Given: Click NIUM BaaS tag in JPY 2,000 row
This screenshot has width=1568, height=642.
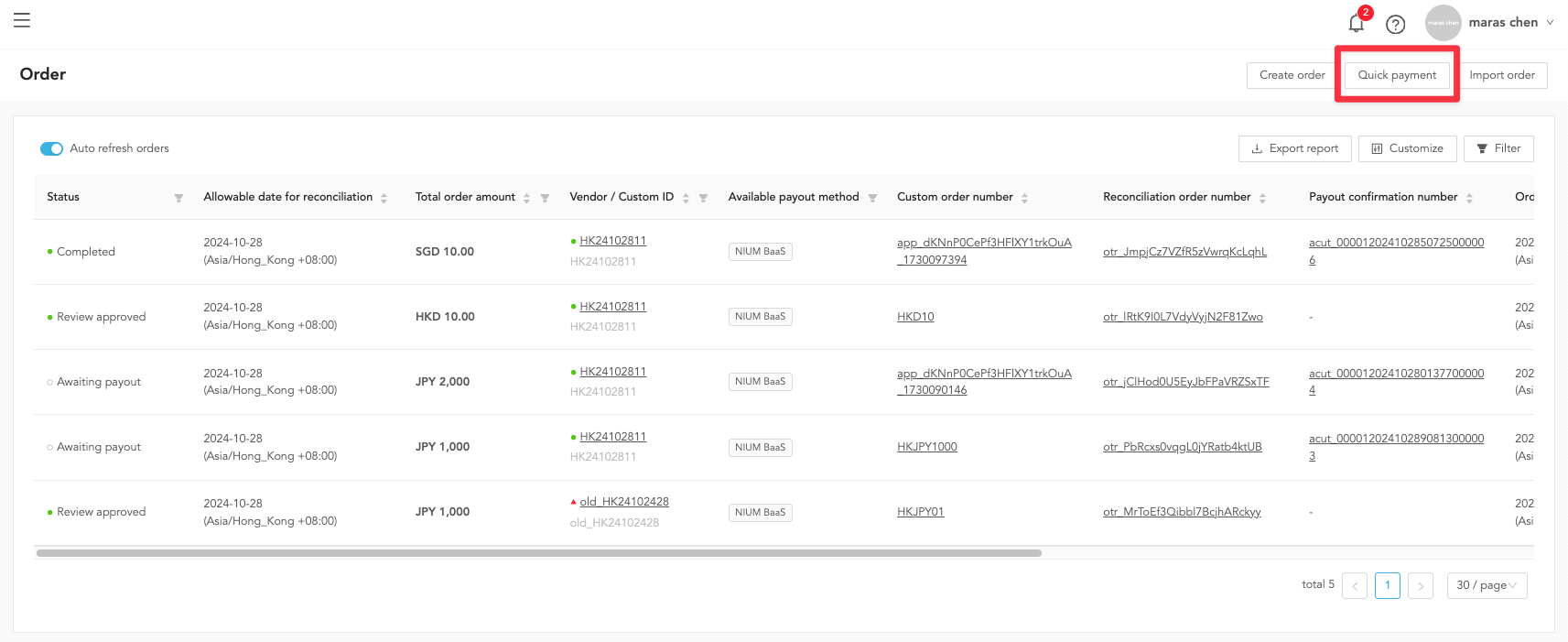Looking at the screenshot, I should click(760, 382).
